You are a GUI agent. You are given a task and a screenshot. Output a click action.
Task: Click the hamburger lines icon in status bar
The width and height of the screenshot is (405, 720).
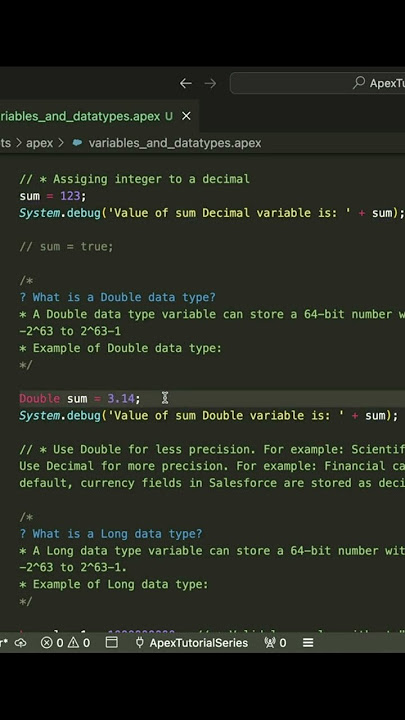click(x=308, y=642)
